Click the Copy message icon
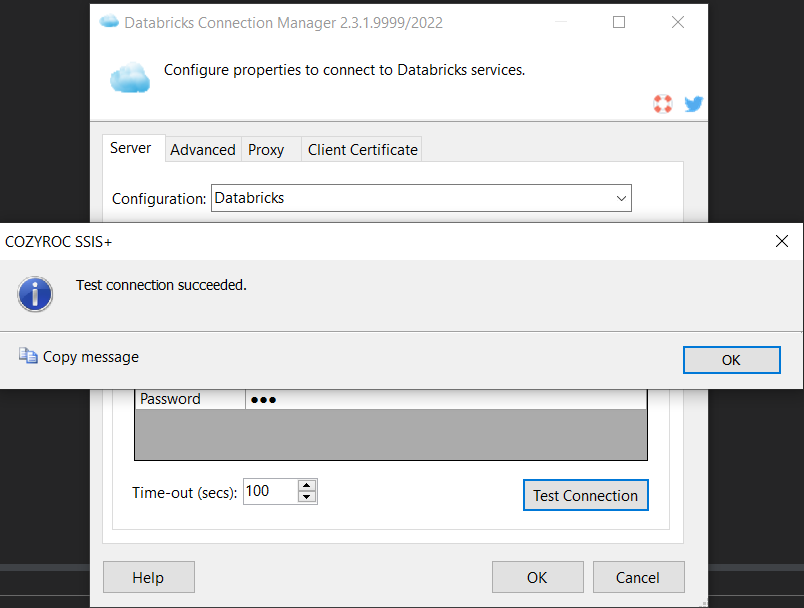Screen dimensions: 804x608 [x=28, y=356]
